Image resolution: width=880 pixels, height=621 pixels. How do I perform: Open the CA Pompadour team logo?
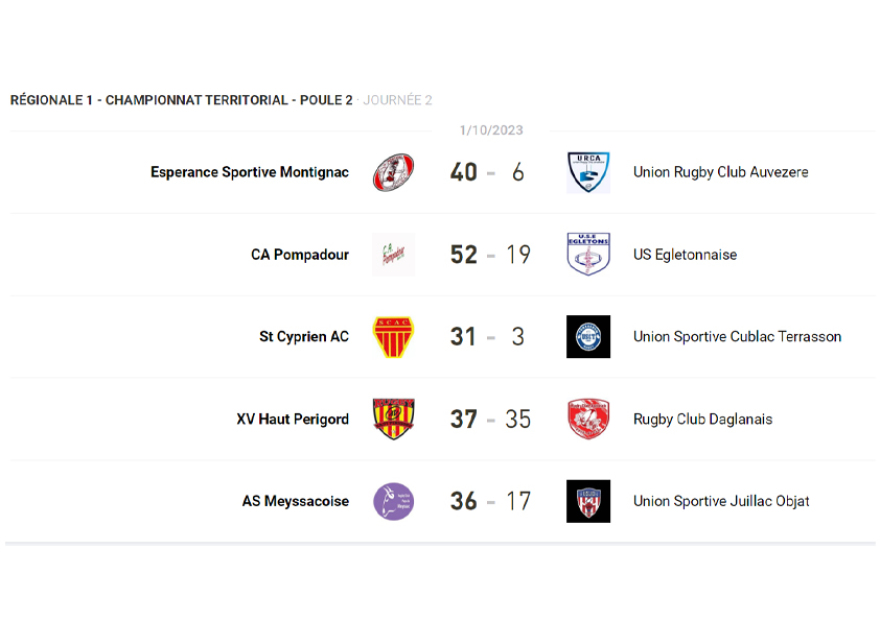(393, 254)
